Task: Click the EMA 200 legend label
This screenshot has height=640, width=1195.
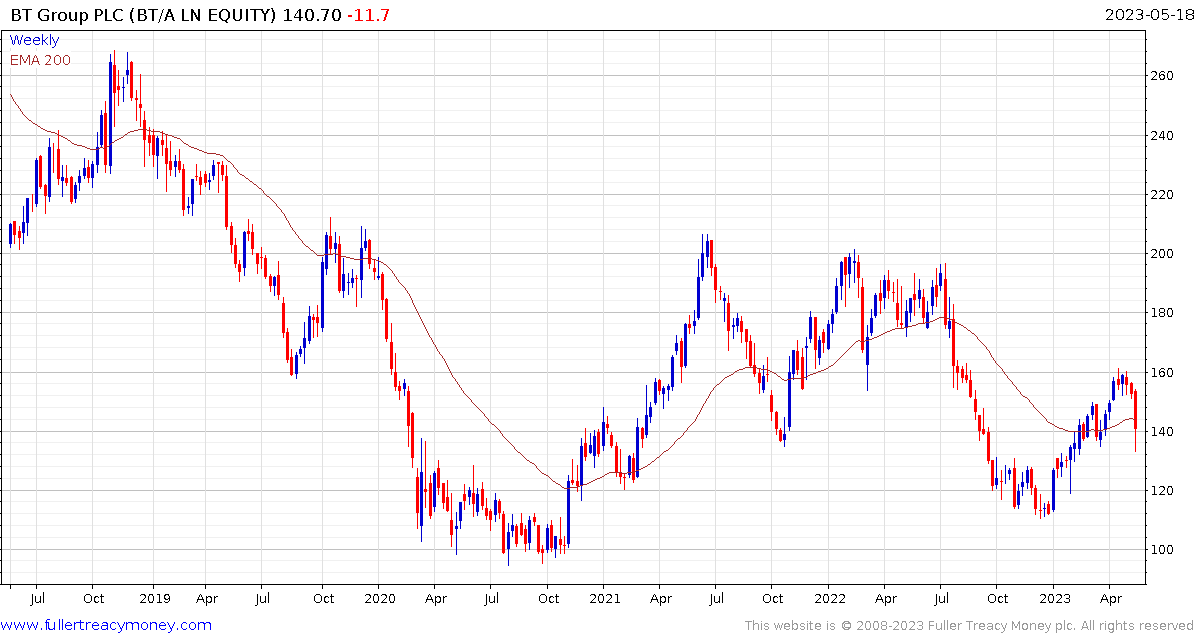Action: pyautogui.click(x=40, y=60)
